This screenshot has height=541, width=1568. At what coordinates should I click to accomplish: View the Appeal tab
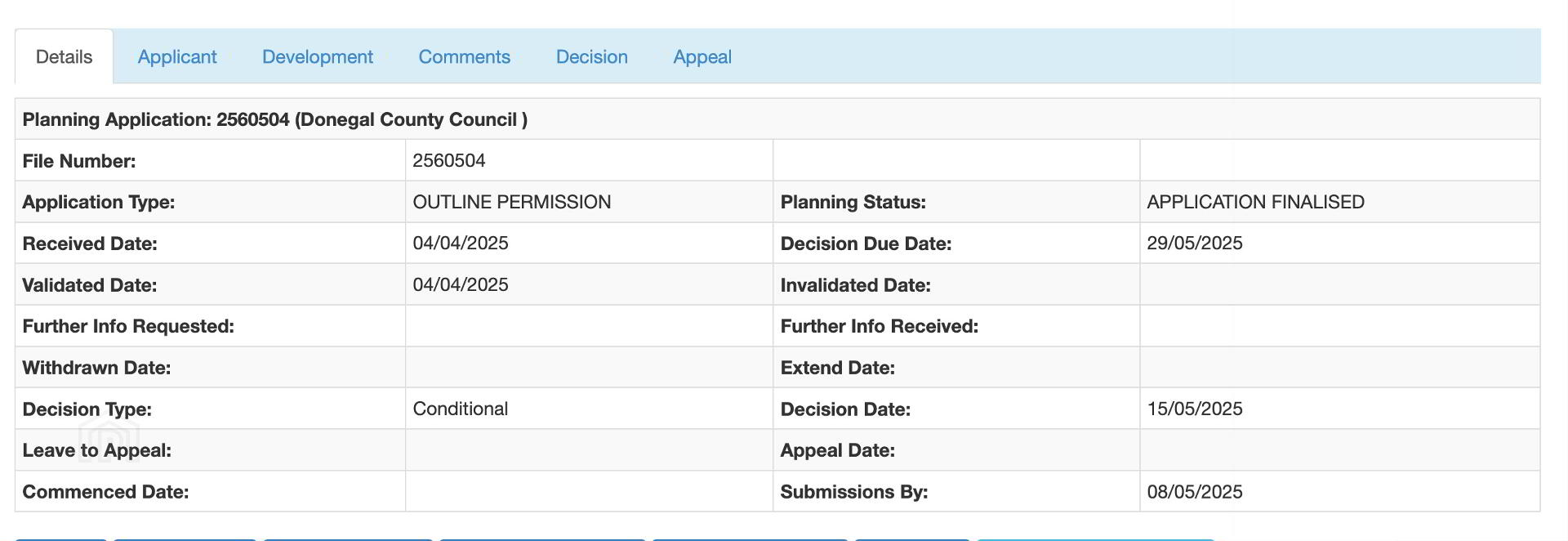[x=702, y=57]
